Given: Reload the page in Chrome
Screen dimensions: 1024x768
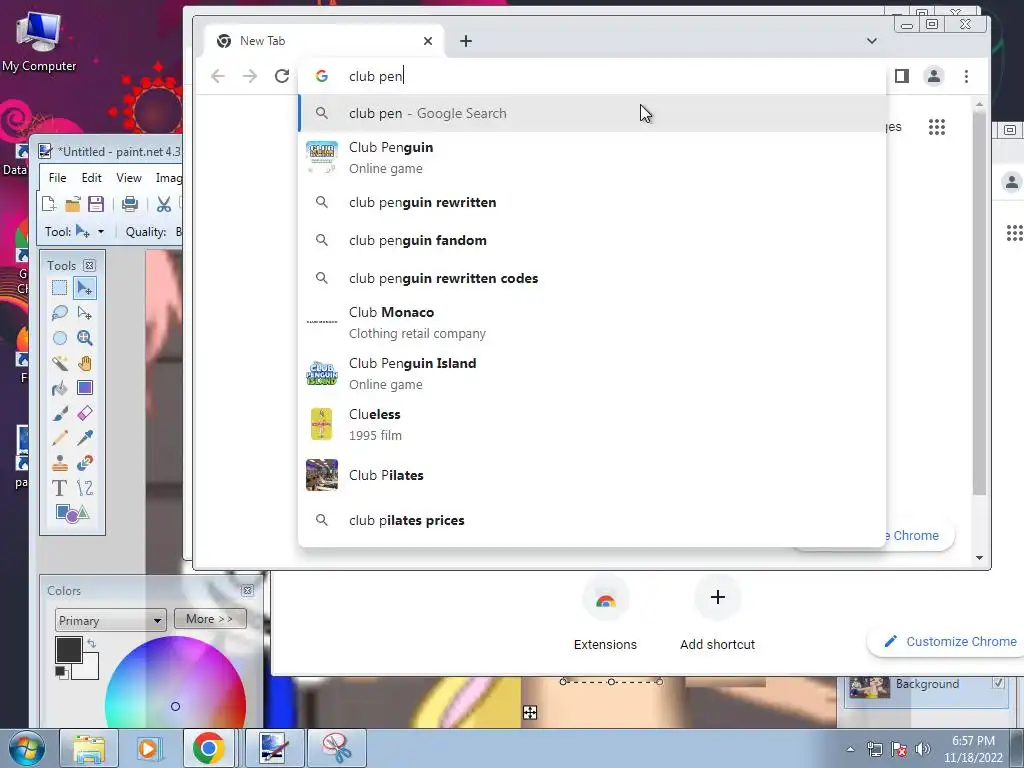Looking at the screenshot, I should [x=281, y=76].
